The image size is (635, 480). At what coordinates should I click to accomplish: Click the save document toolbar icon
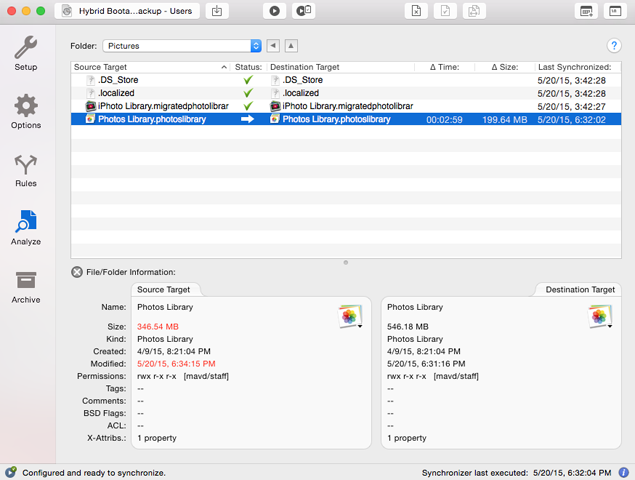coord(217,11)
